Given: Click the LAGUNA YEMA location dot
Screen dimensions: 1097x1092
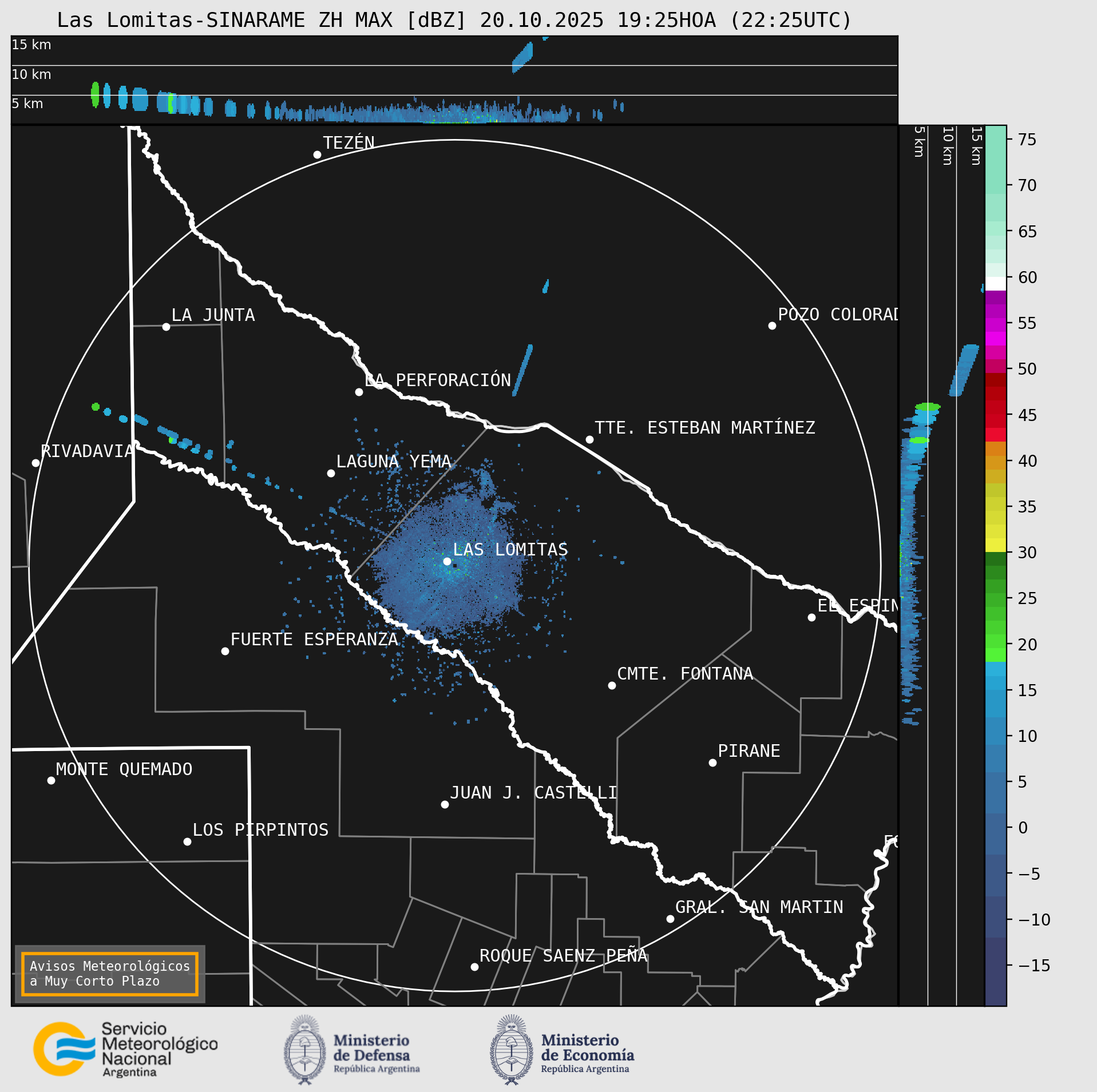Looking at the screenshot, I should click(331, 473).
